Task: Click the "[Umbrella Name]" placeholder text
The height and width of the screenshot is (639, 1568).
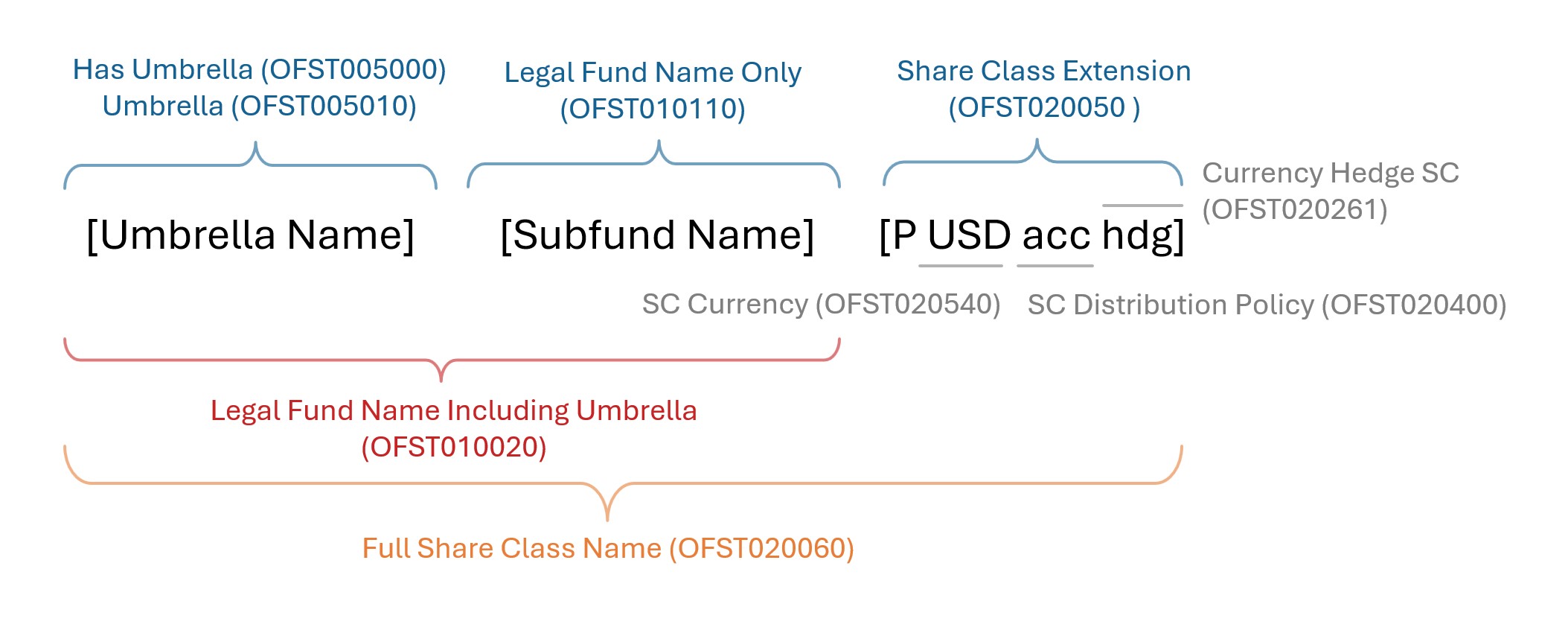Action: click(x=250, y=235)
